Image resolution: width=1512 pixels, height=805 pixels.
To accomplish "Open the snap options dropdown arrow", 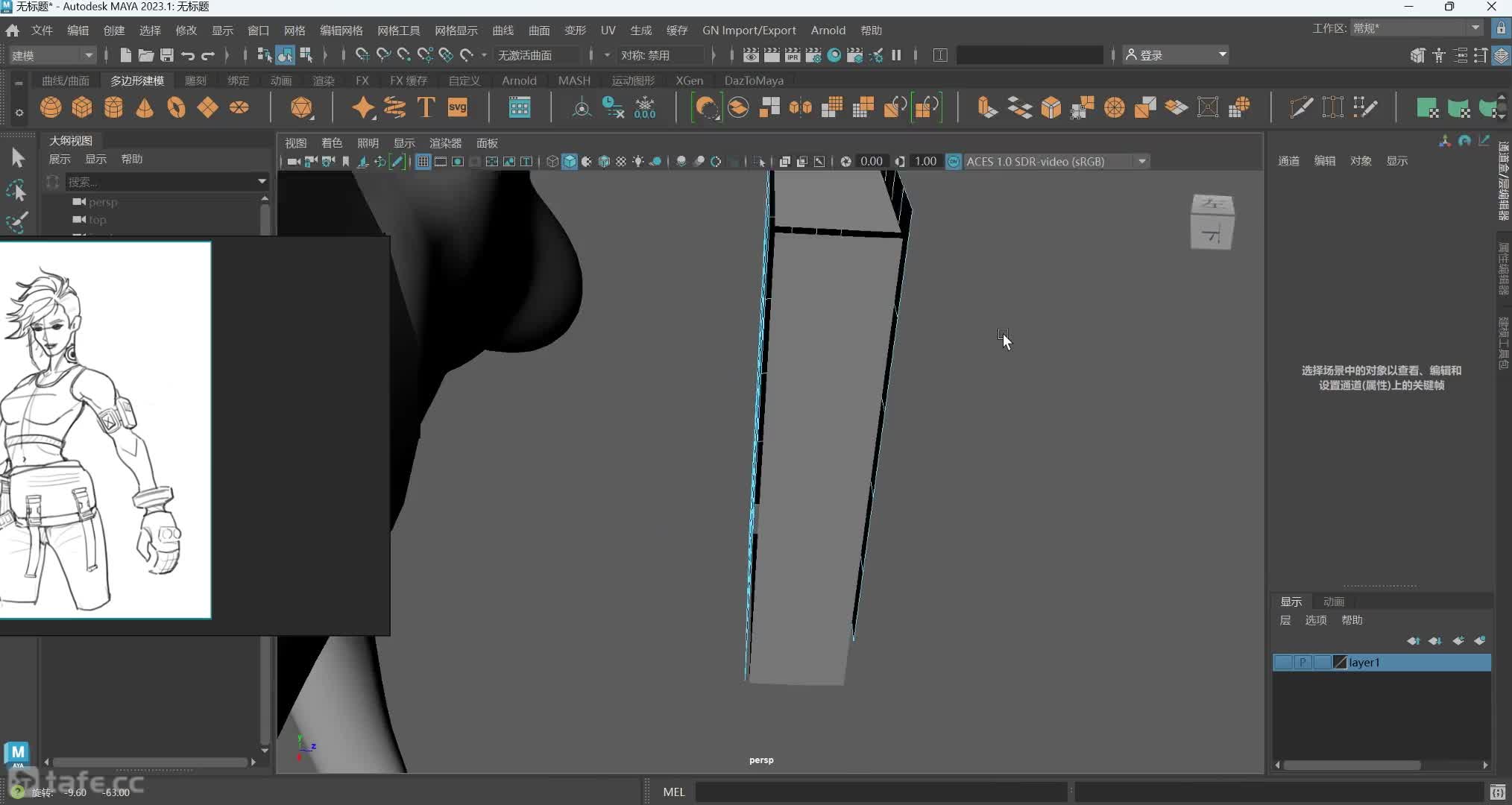I will pos(484,55).
